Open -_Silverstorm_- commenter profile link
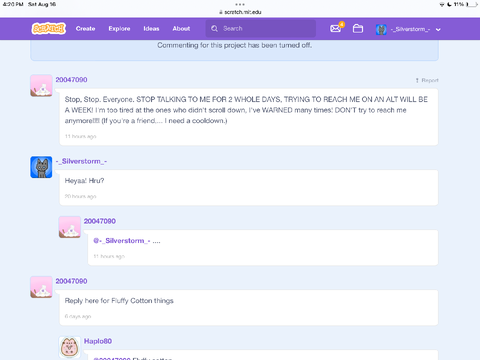Image resolution: width=480 pixels, height=360 pixels. pos(81,161)
